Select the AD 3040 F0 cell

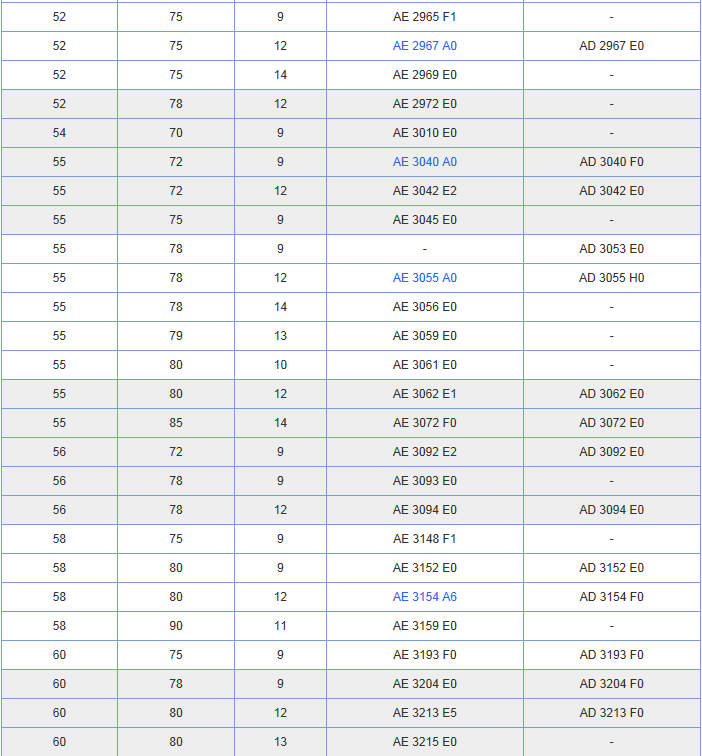[x=611, y=162]
